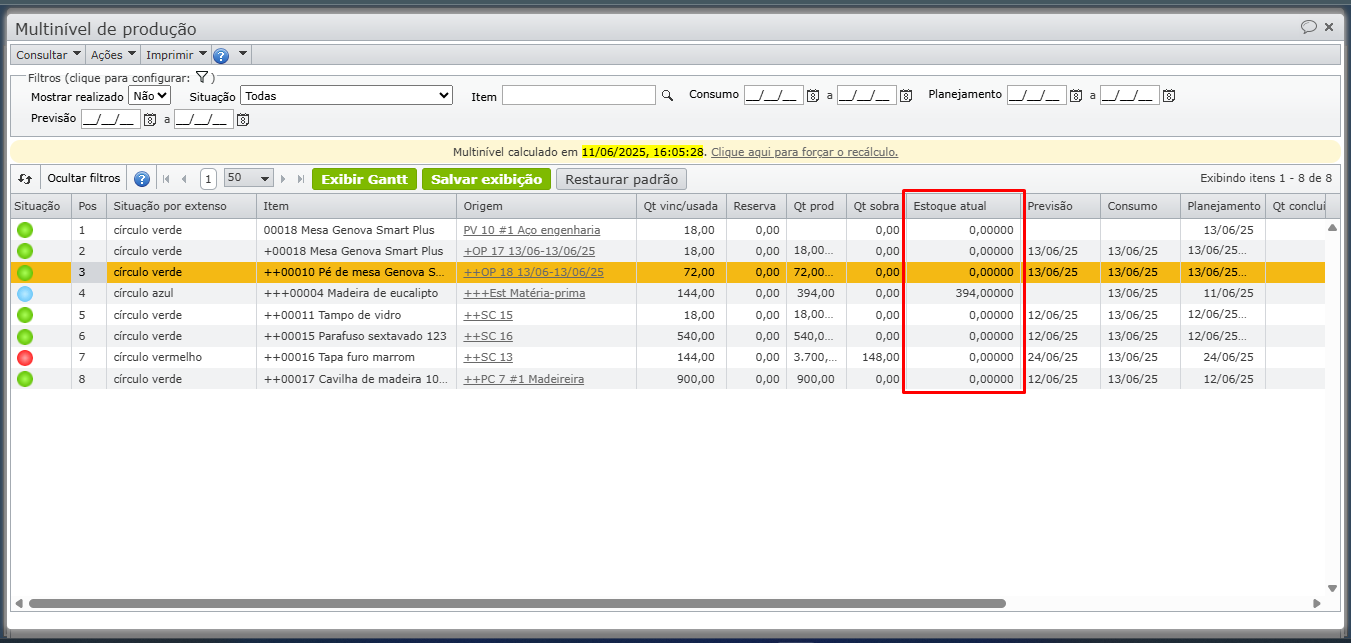
Task: Open the Consultar menu
Action: tap(48, 55)
